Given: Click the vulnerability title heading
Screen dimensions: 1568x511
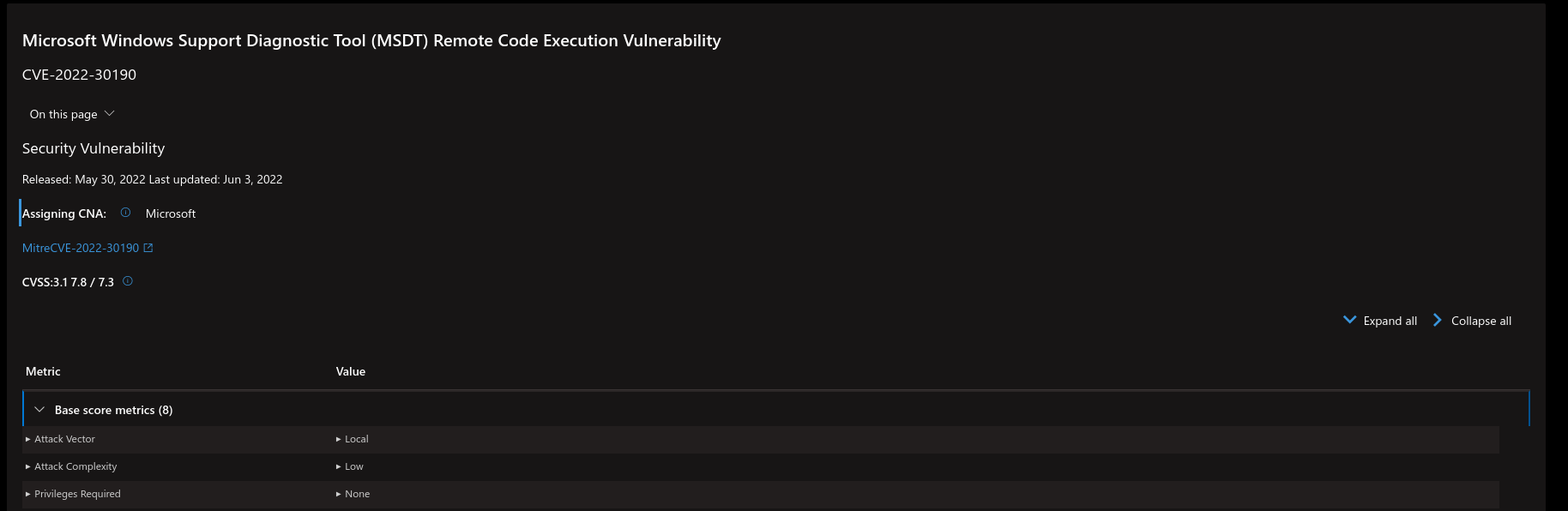Looking at the screenshot, I should [371, 39].
